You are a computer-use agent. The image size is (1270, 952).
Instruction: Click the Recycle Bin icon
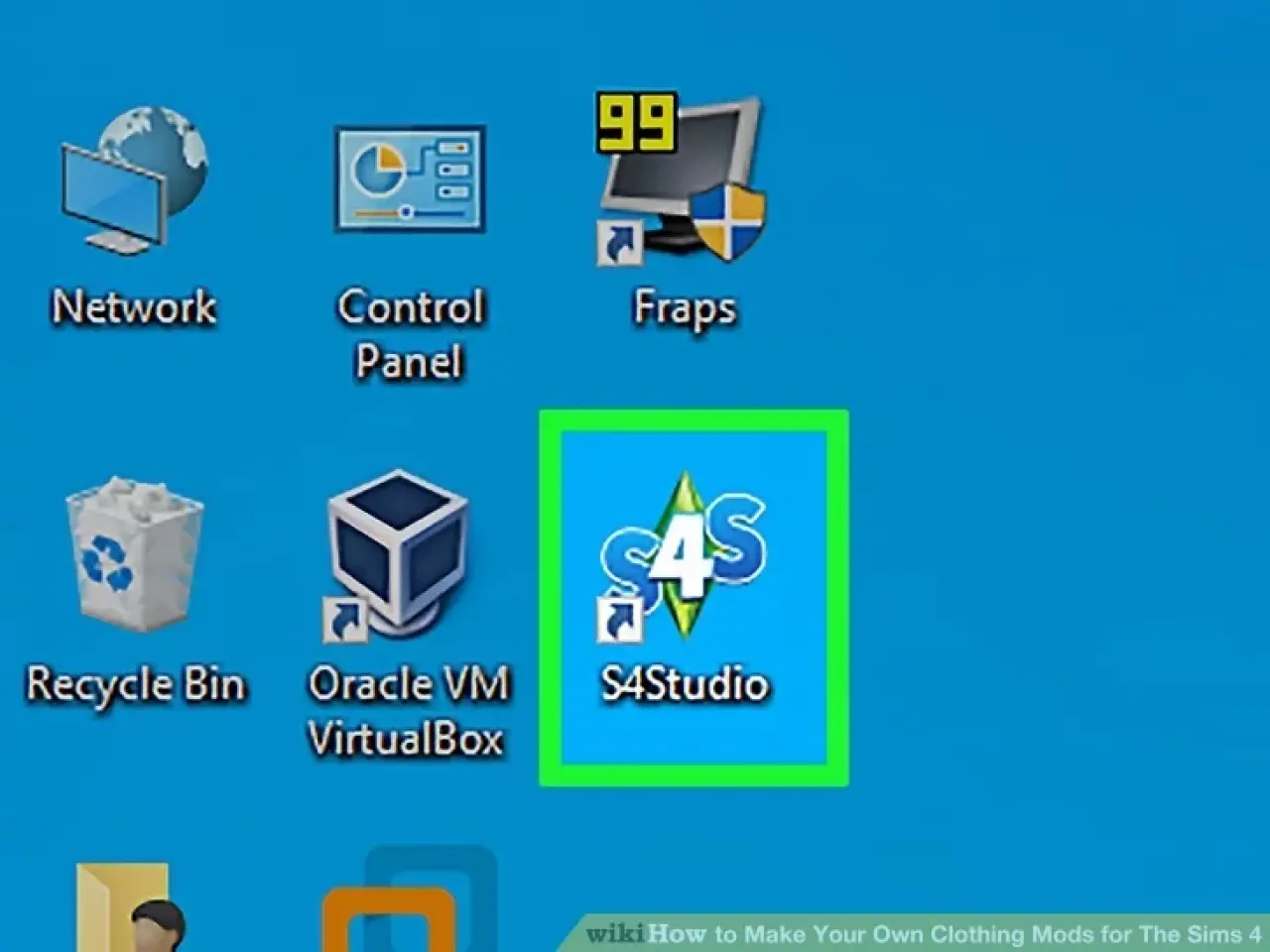click(x=134, y=553)
